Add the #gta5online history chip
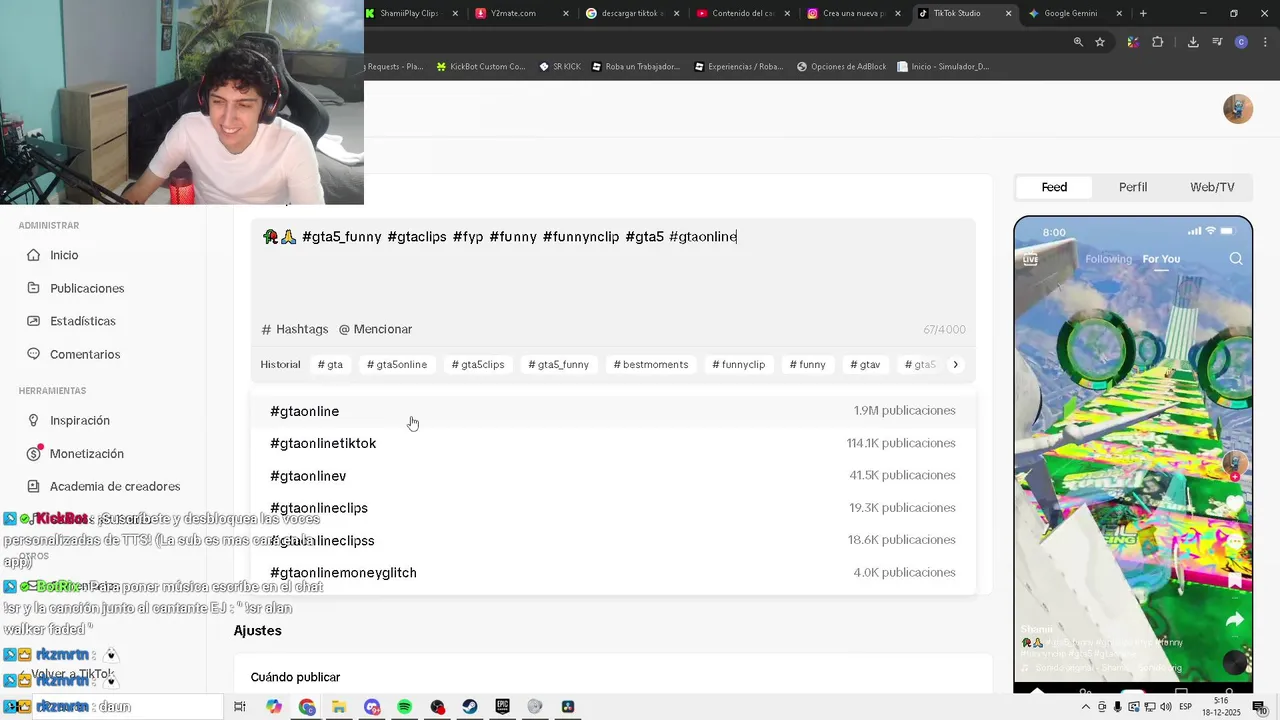Image resolution: width=1280 pixels, height=720 pixels. 397,365
